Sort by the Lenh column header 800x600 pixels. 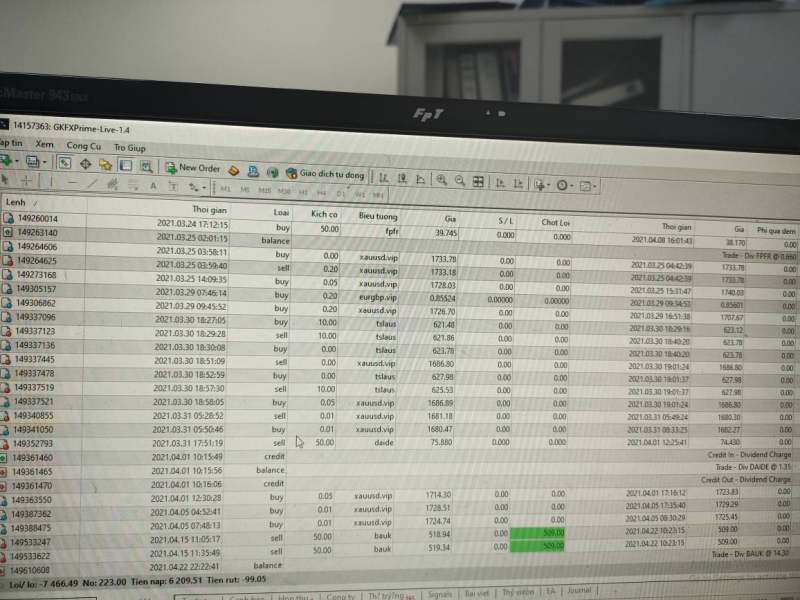43,203
